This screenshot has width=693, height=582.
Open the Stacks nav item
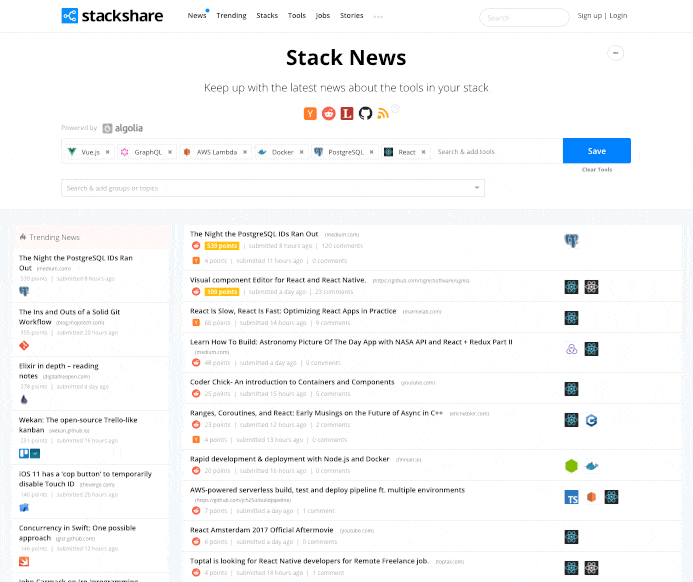[x=267, y=15]
